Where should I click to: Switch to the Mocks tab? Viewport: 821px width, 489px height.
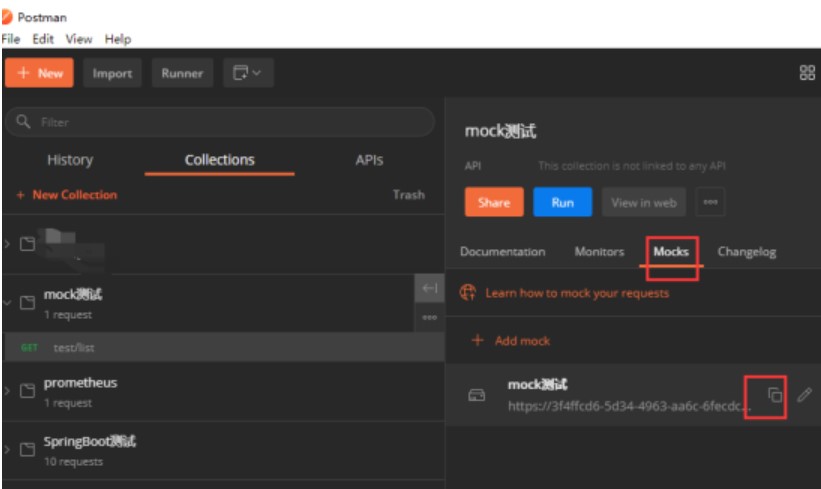(x=670, y=252)
